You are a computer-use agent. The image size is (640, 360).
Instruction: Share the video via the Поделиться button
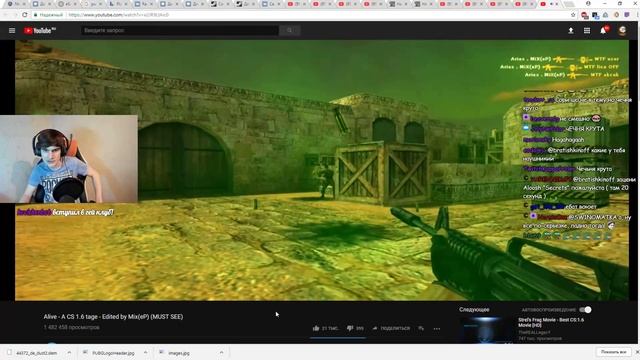point(391,328)
